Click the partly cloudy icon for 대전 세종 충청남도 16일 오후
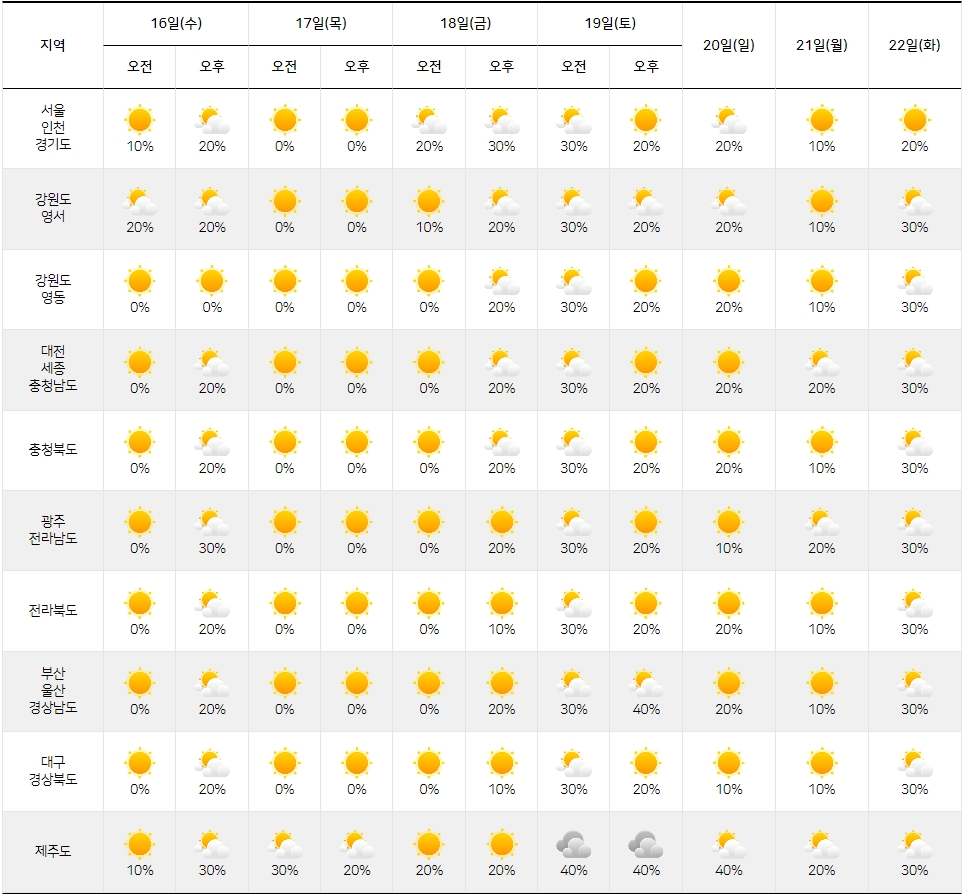Screen dimensions: 964x896 coord(212,362)
